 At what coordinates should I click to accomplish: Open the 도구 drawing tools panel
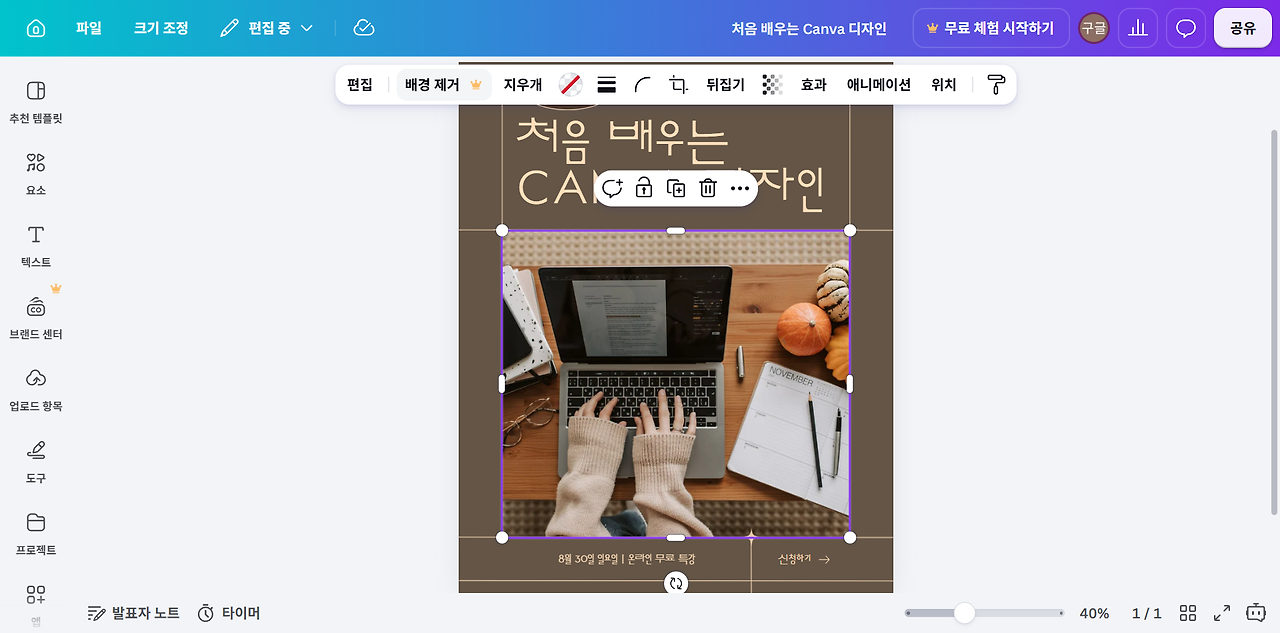click(36, 461)
